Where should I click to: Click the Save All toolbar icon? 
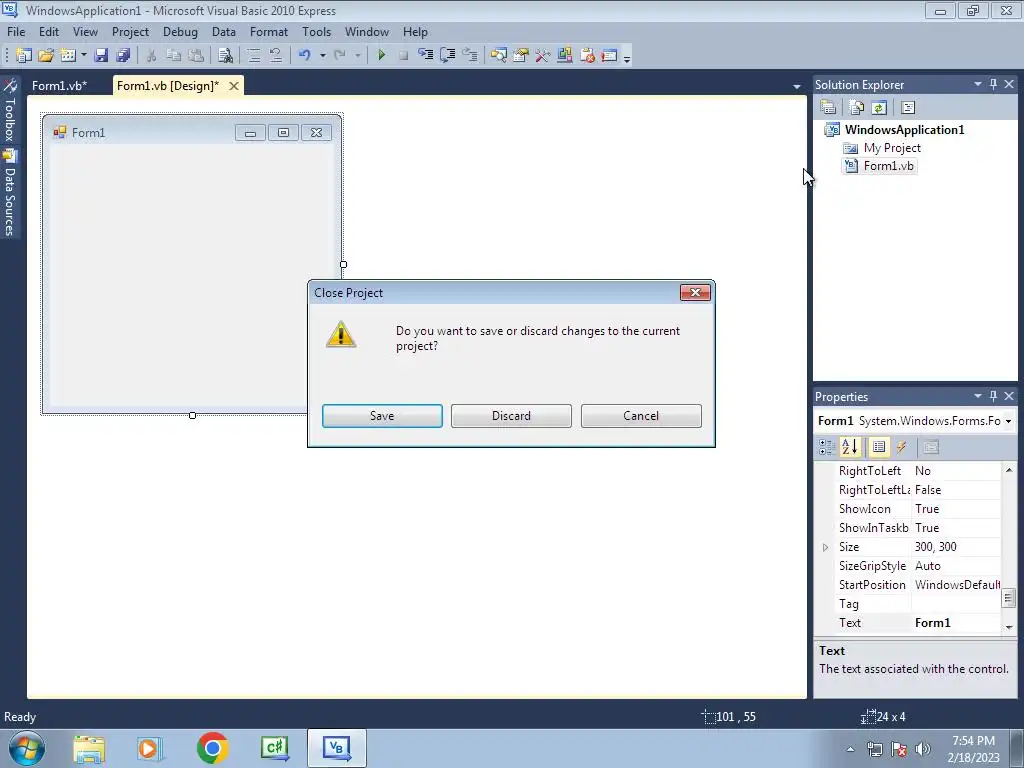(123, 56)
